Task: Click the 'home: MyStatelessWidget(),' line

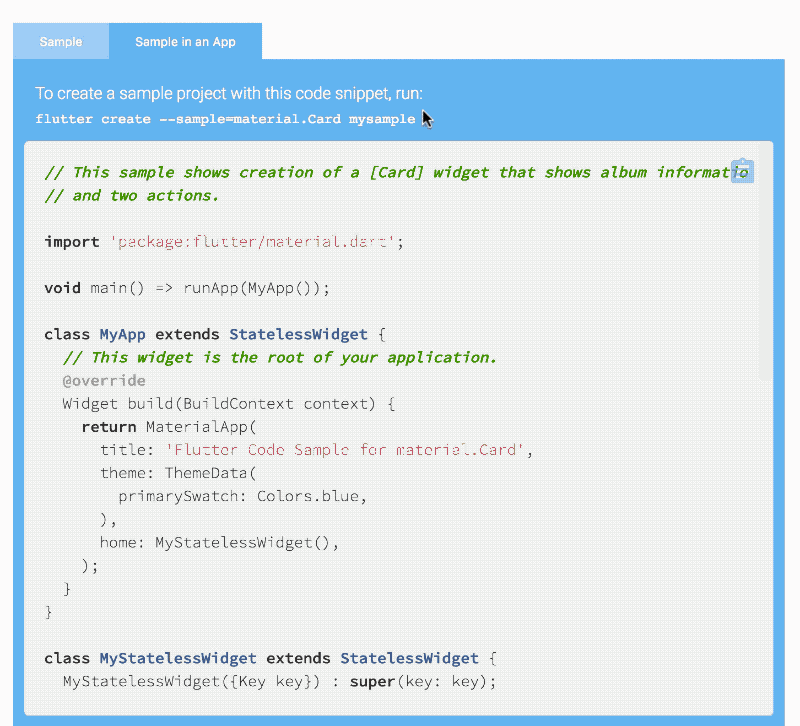Action: 219,543
